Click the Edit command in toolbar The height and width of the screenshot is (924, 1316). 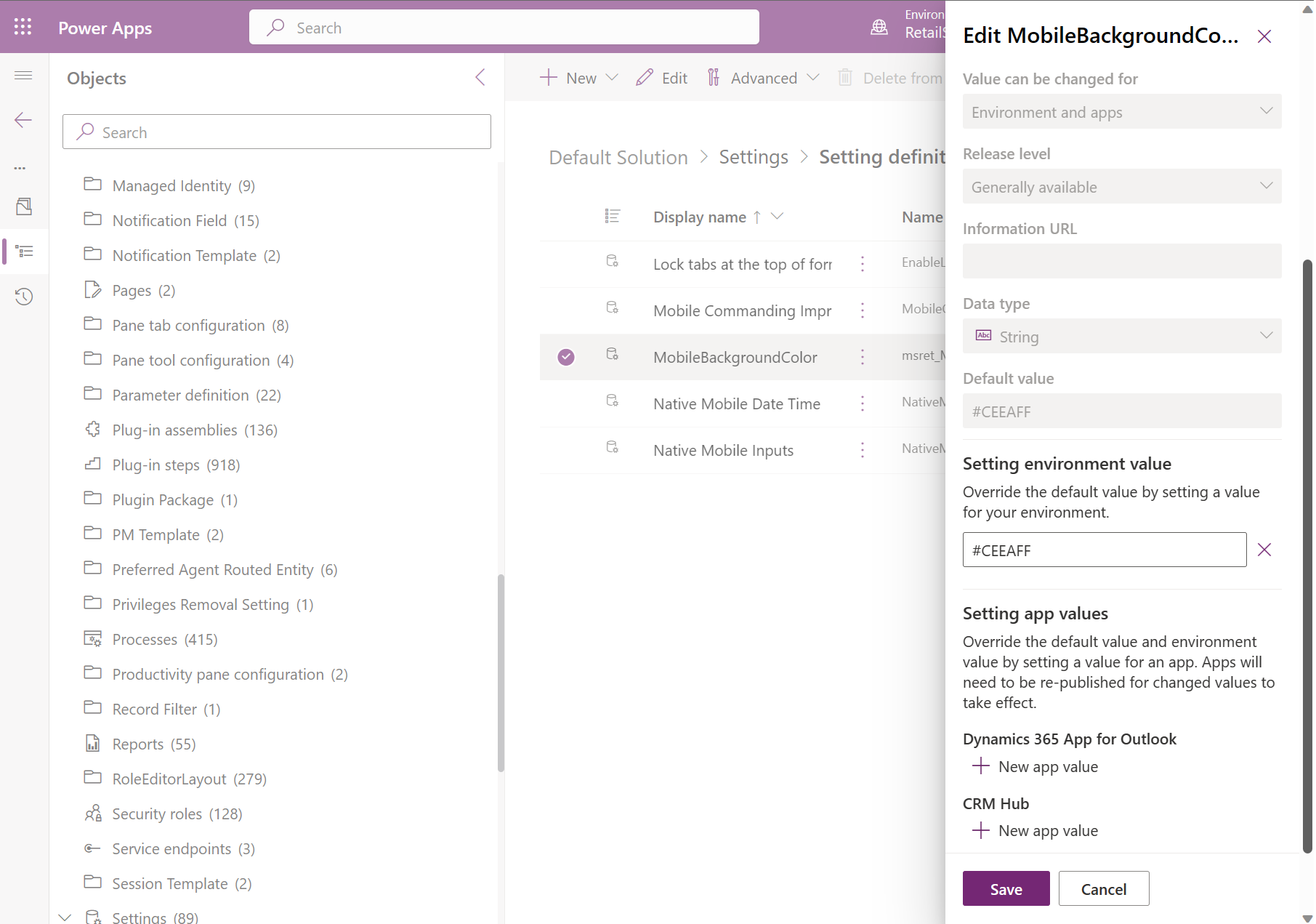pos(662,78)
